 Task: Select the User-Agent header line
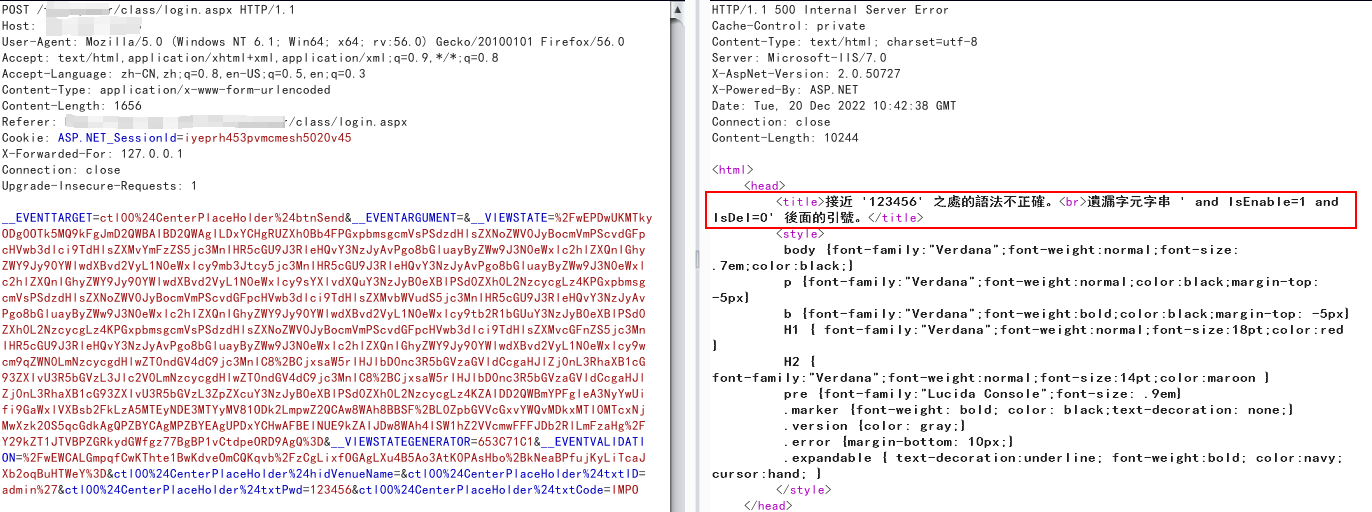pos(313,42)
